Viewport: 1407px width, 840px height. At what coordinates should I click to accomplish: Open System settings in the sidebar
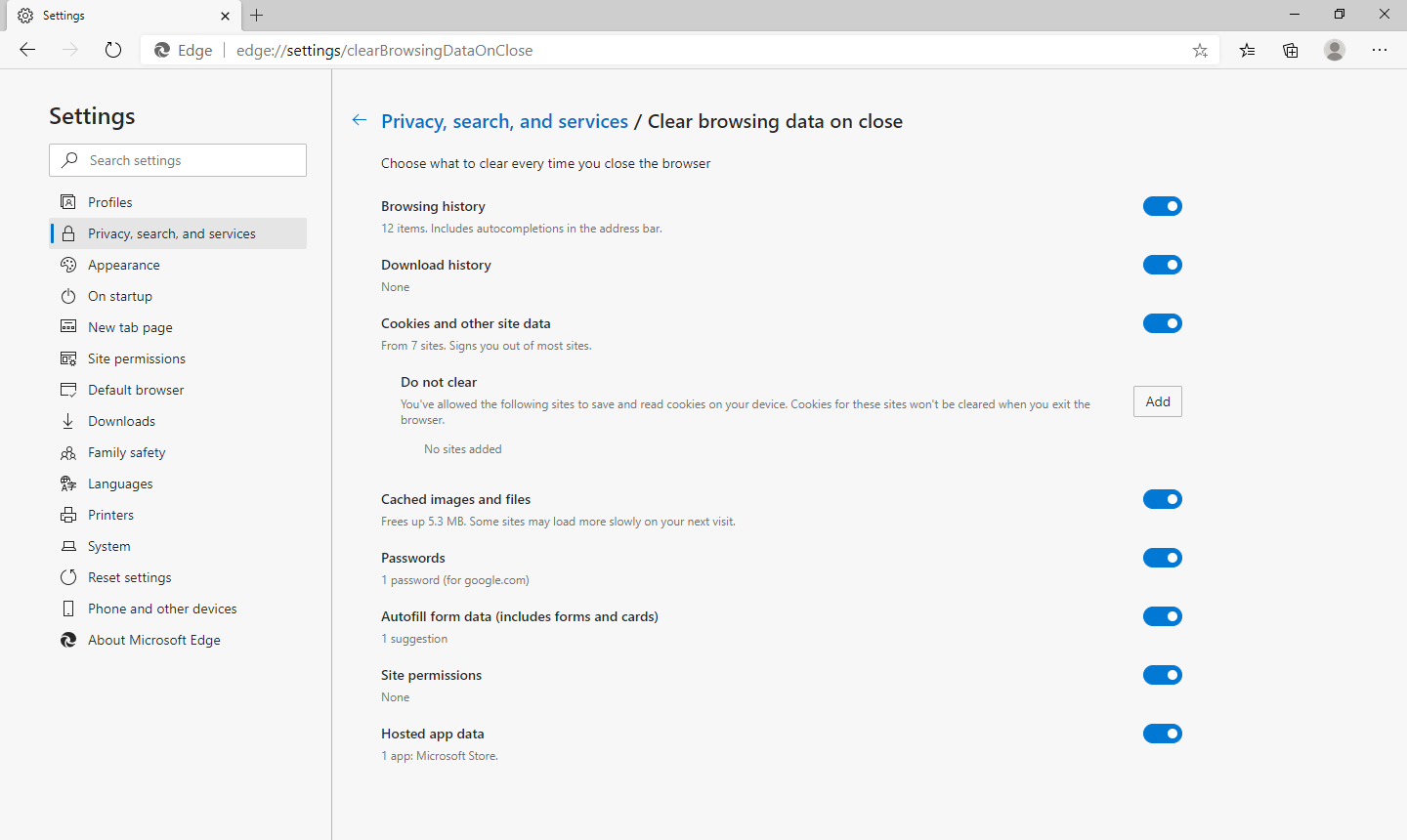coord(178,546)
